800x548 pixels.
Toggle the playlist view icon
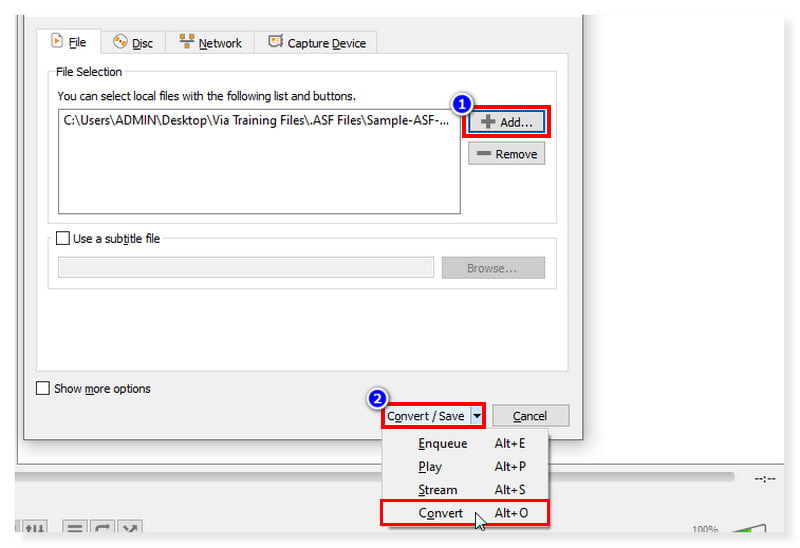(75, 528)
